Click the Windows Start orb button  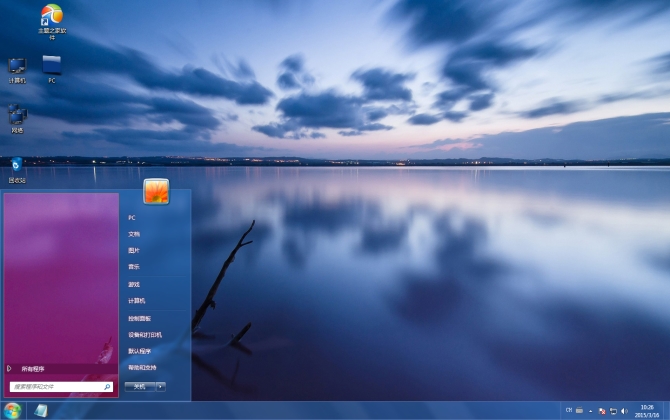pyautogui.click(x=12, y=411)
